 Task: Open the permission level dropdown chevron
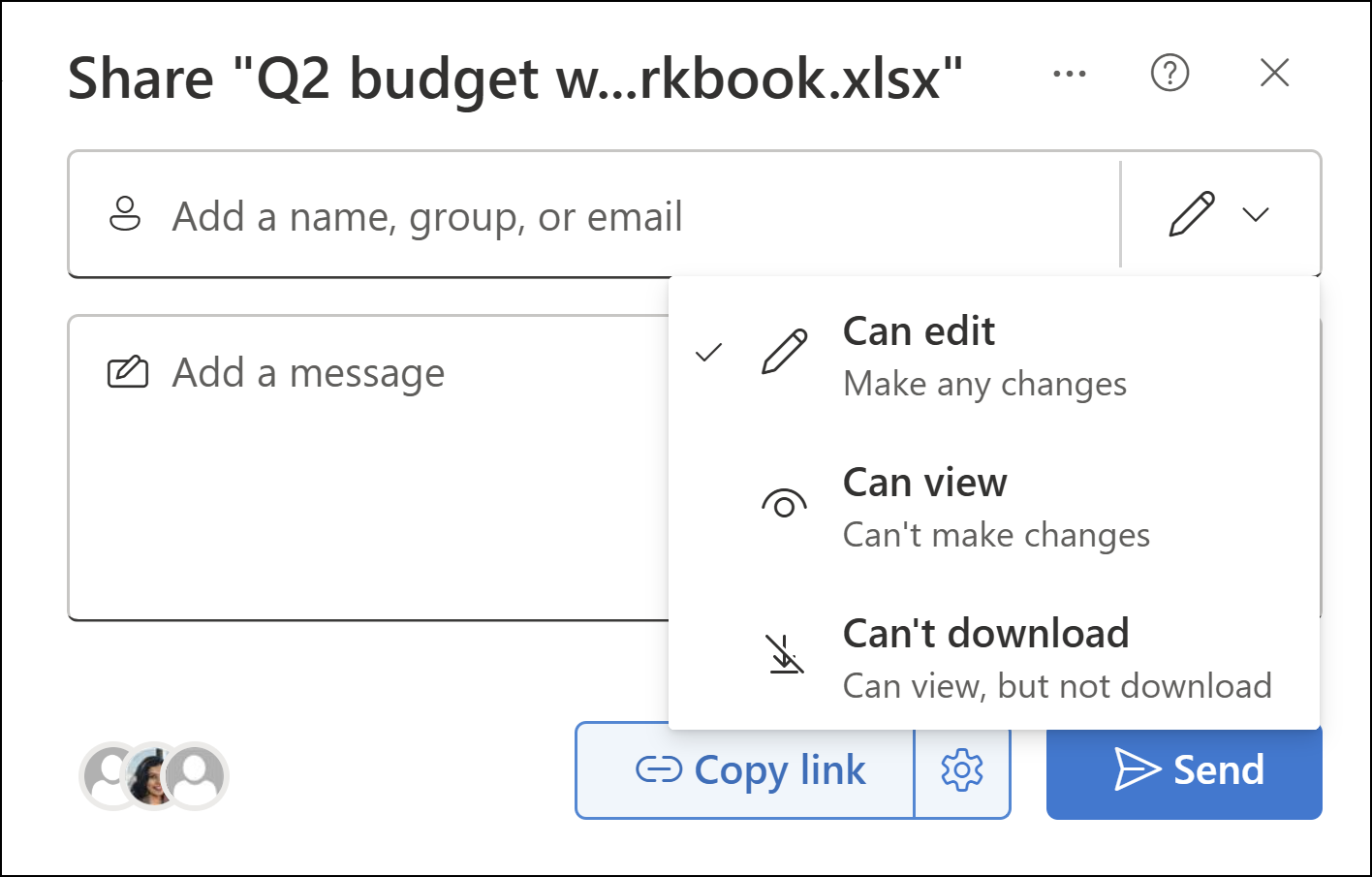[x=1257, y=214]
